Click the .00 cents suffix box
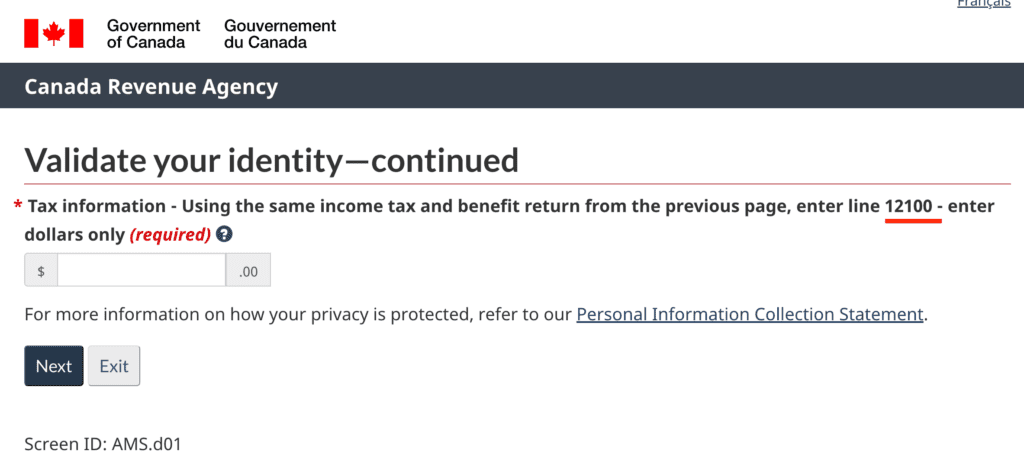 (248, 271)
